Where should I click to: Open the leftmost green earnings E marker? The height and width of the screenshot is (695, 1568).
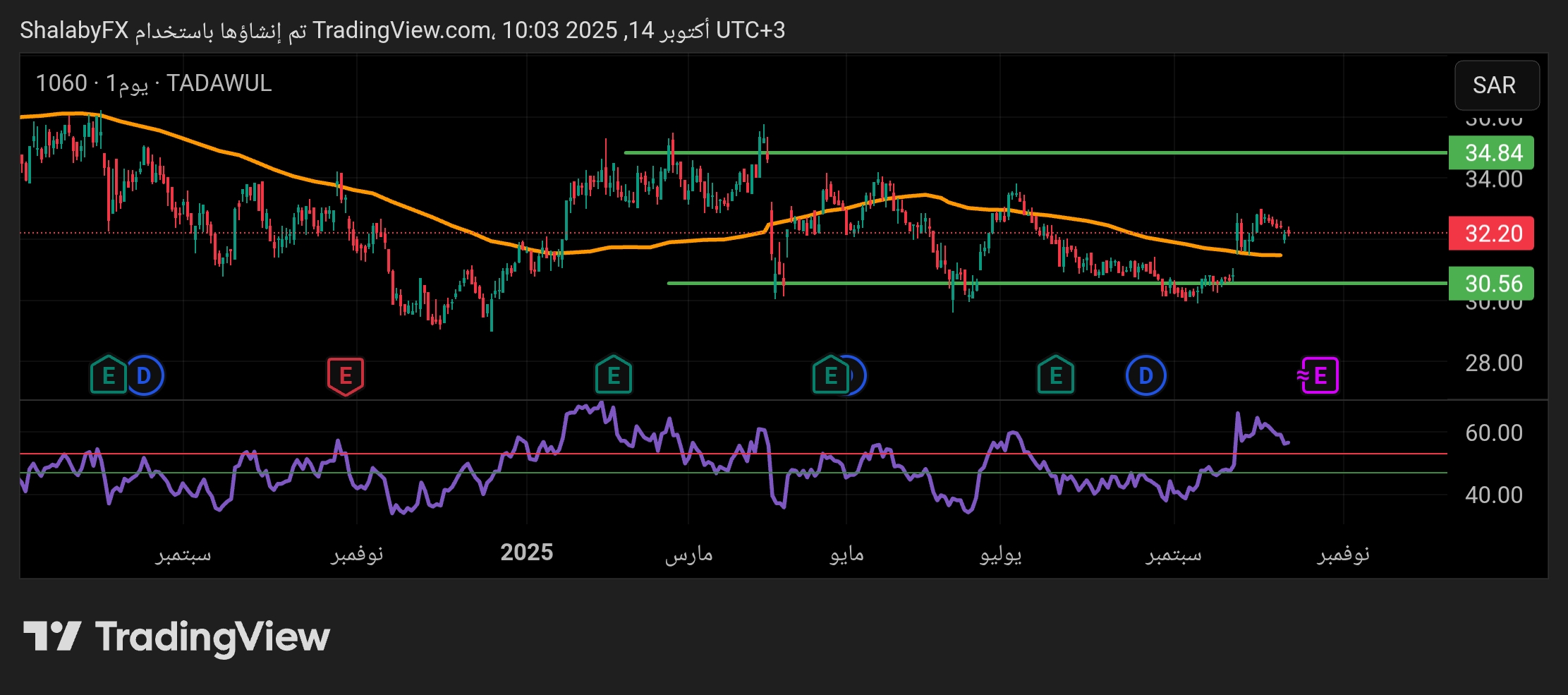tap(108, 375)
